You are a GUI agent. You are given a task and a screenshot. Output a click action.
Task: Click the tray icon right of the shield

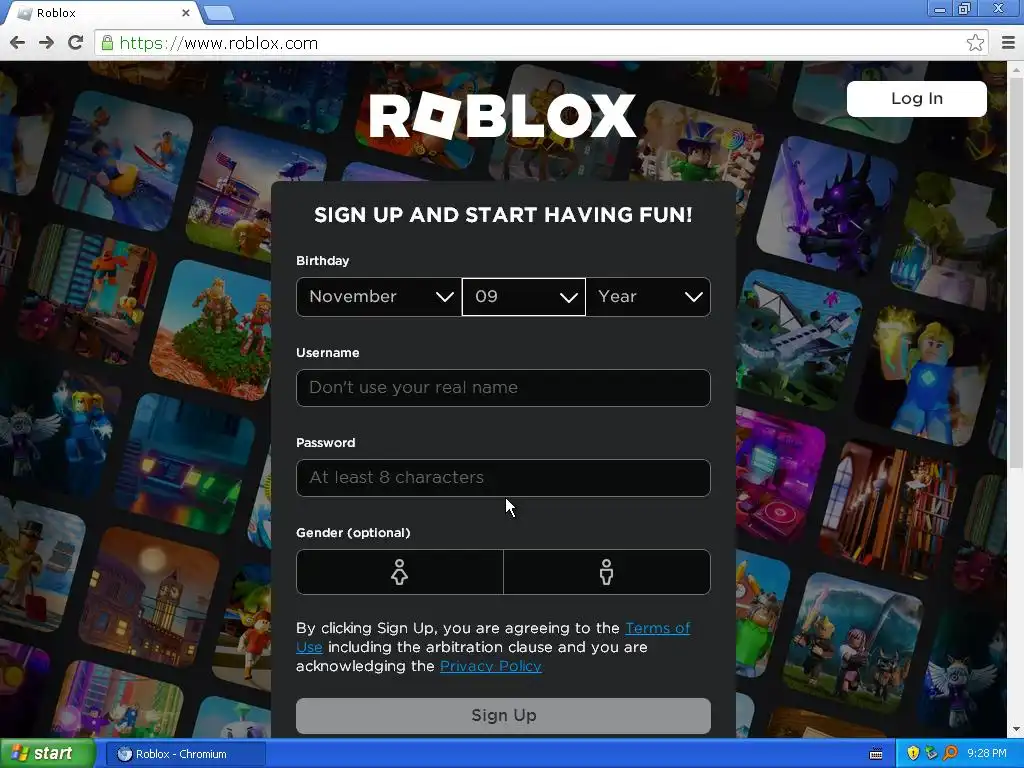tap(931, 754)
